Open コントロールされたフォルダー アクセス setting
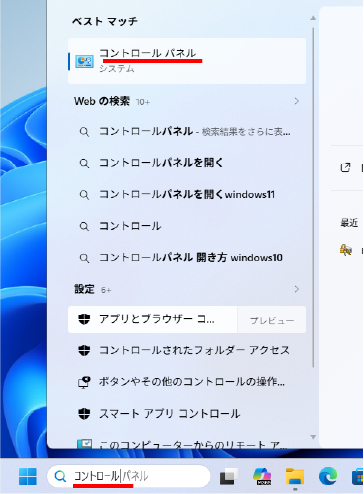Screen dimensions: 364x494 [x=187, y=350]
